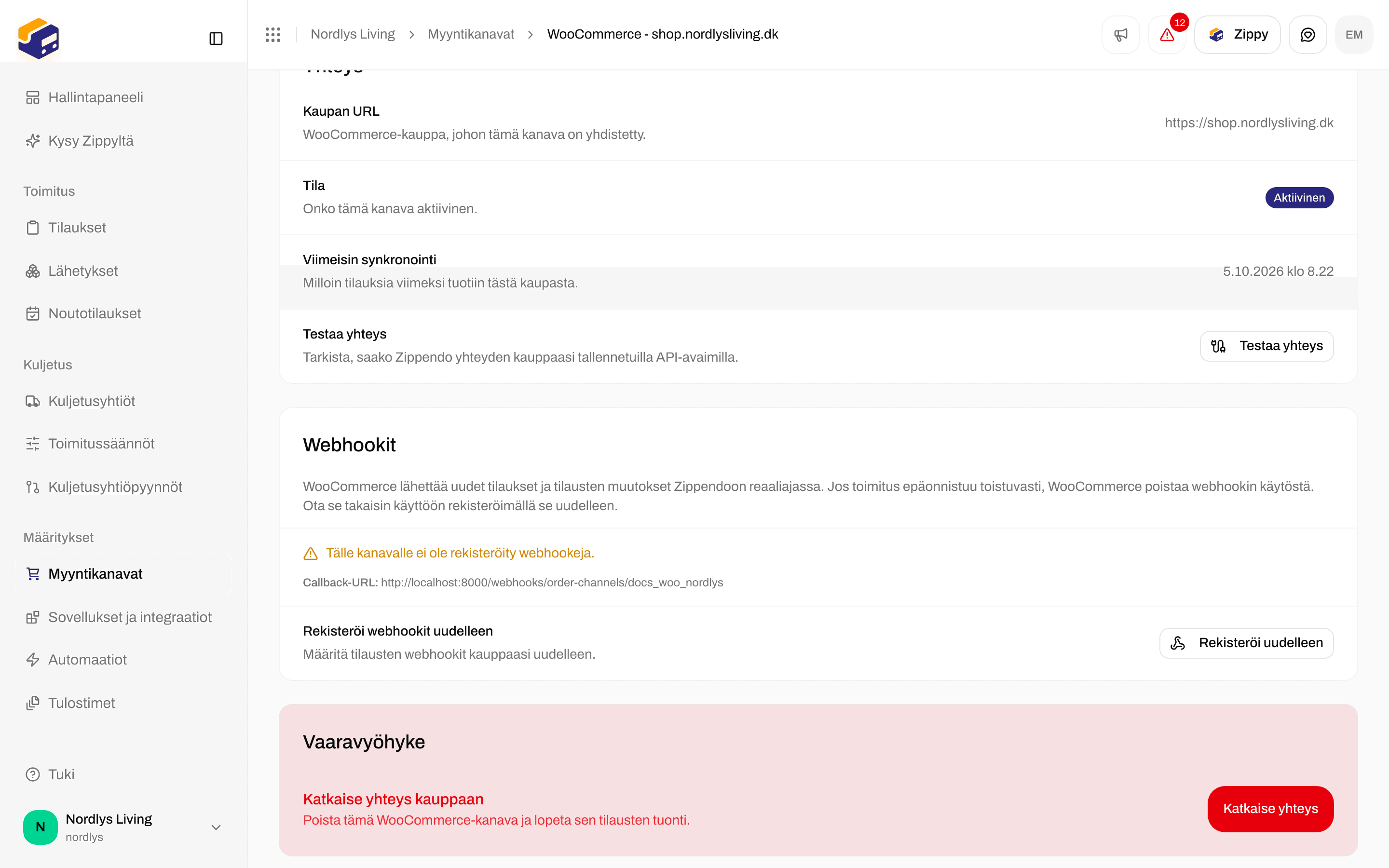The image size is (1389, 868).
Task: Click the Vaaravyöhyke heading
Action: point(364,742)
